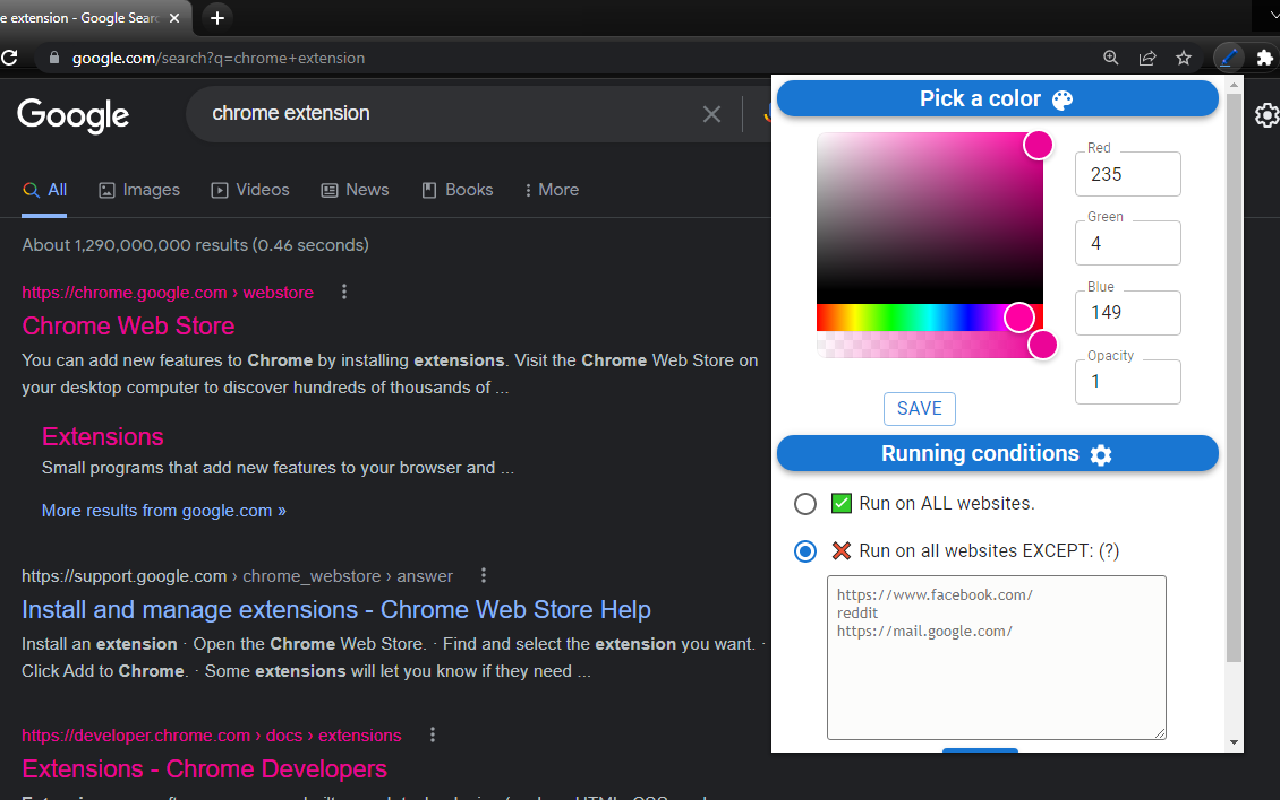This screenshot has height=800, width=1280.
Task: Click the Green value input field
Action: 1128,243
